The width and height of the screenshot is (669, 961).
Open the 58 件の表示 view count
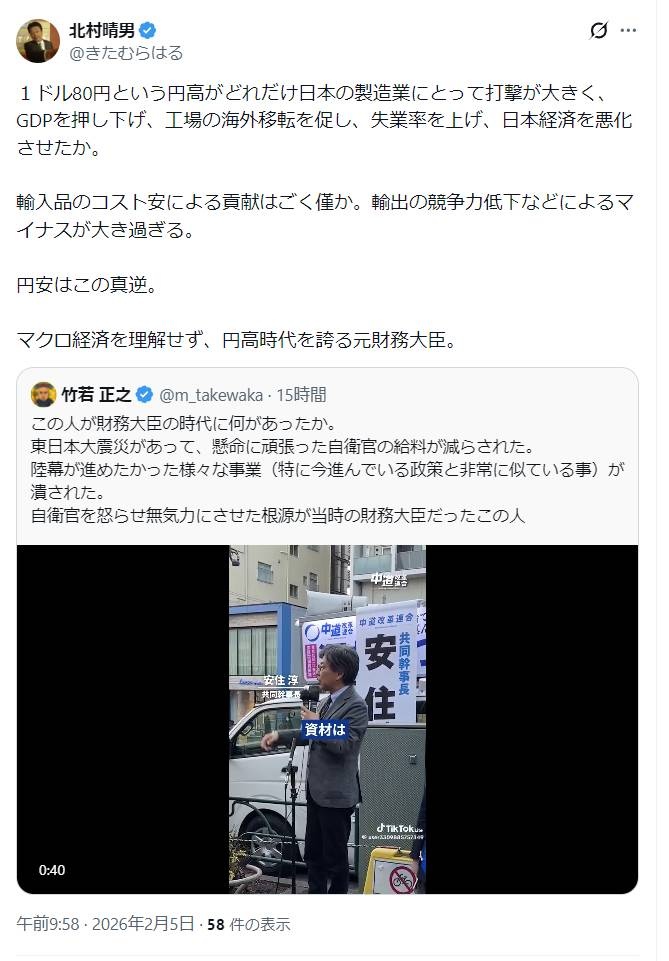coord(249,924)
